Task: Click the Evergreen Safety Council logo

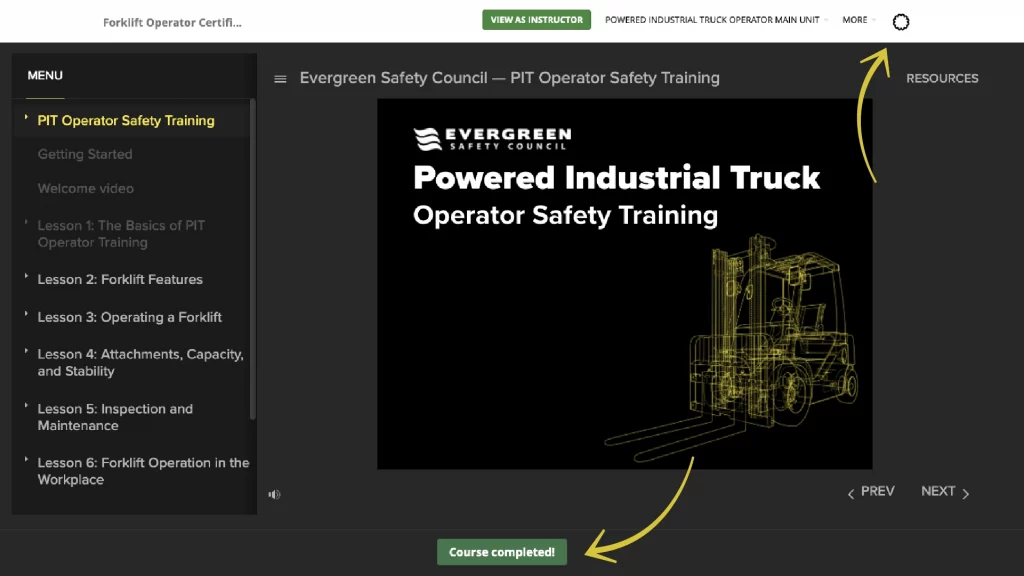Action: point(492,138)
